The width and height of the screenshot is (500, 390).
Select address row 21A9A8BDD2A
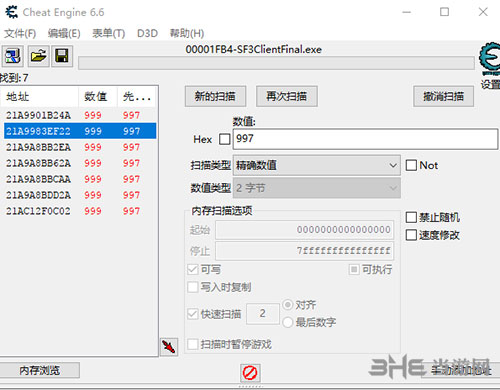tap(80, 195)
